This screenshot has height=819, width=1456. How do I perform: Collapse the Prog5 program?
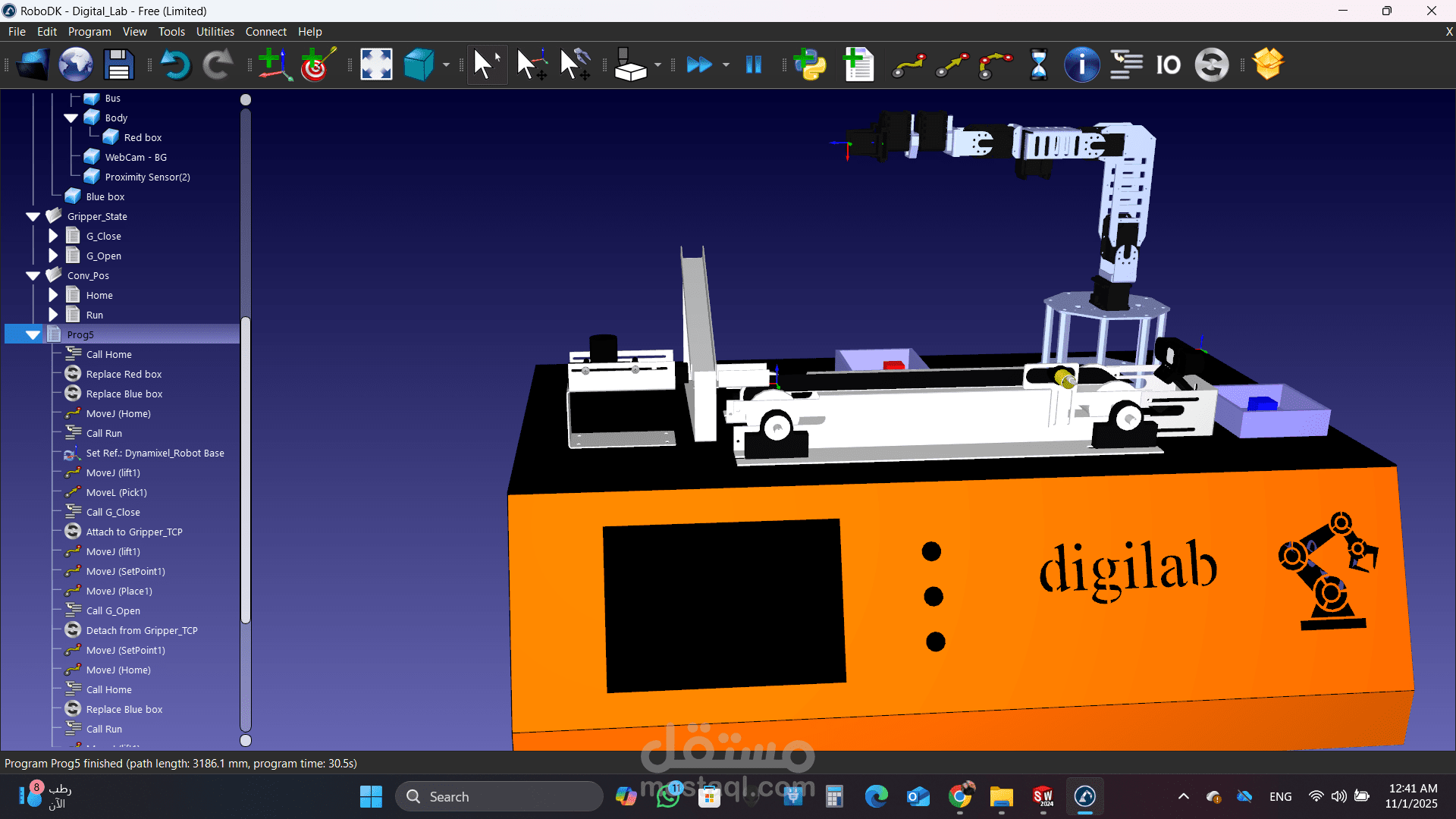pyautogui.click(x=33, y=334)
